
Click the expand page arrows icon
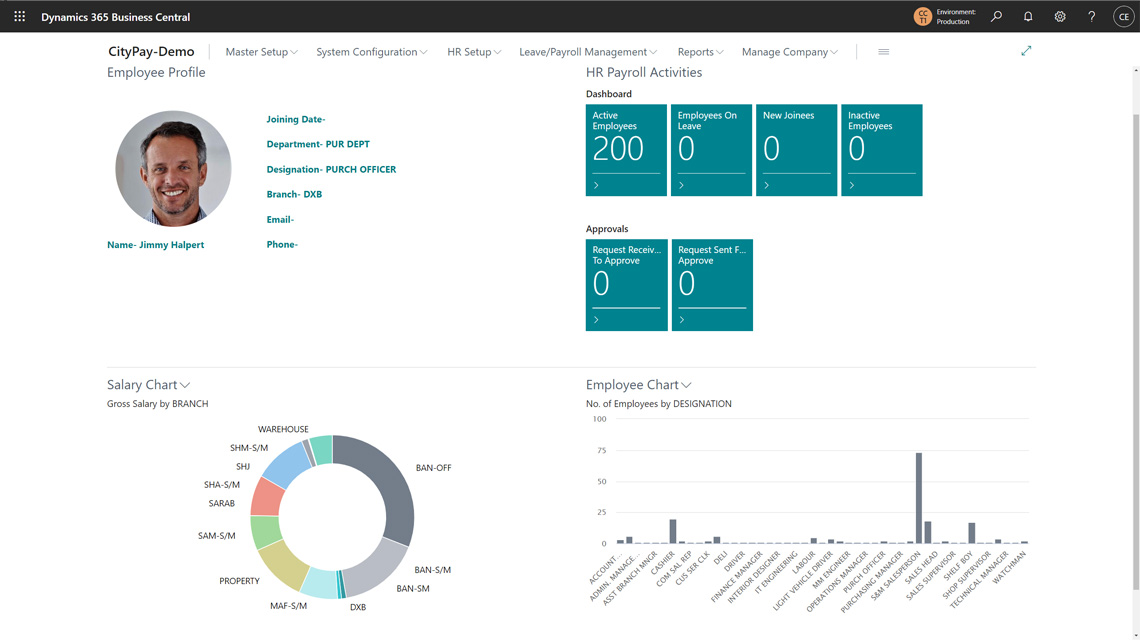tap(1026, 51)
